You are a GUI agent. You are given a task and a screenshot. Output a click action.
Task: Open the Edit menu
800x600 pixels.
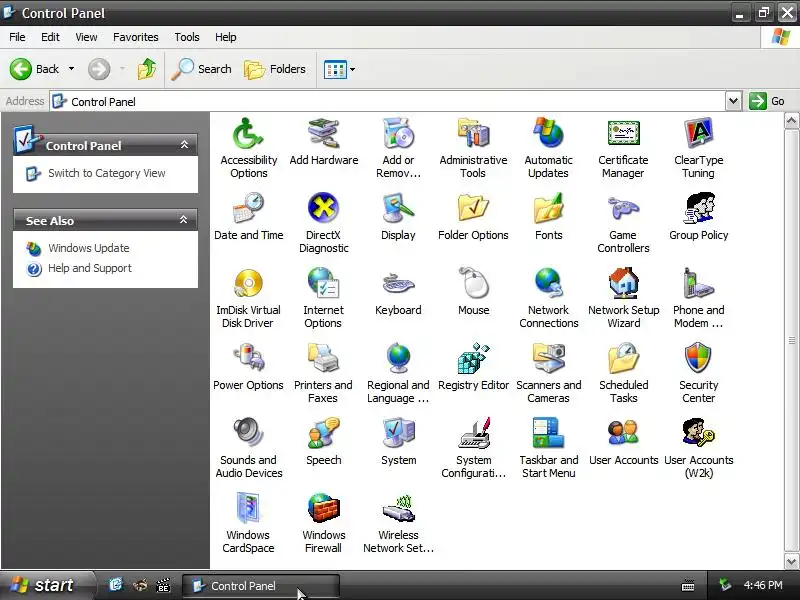click(50, 37)
